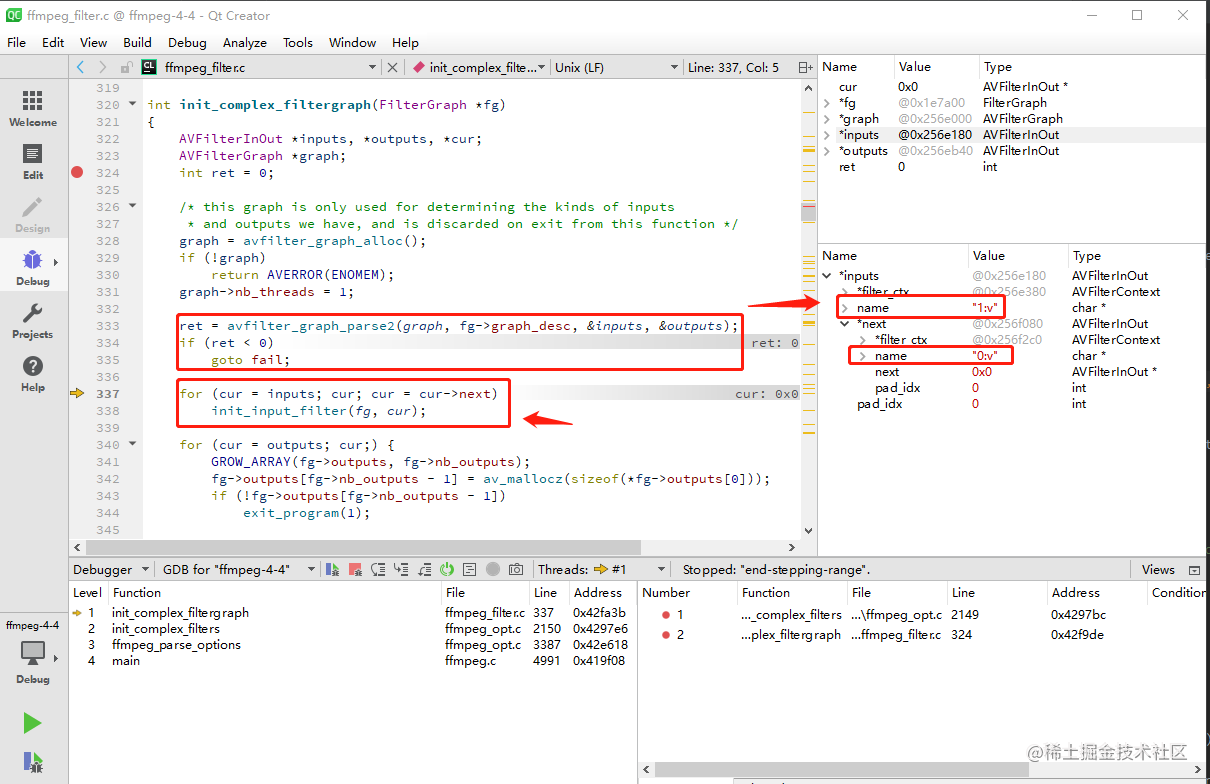Select the ret variable row in locals

pyautogui.click(x=1013, y=167)
